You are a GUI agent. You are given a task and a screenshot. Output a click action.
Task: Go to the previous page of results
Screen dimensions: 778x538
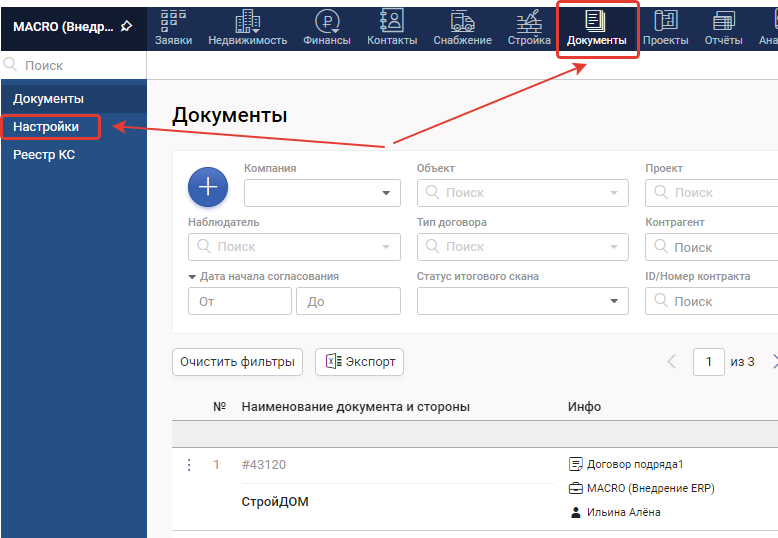coord(672,362)
